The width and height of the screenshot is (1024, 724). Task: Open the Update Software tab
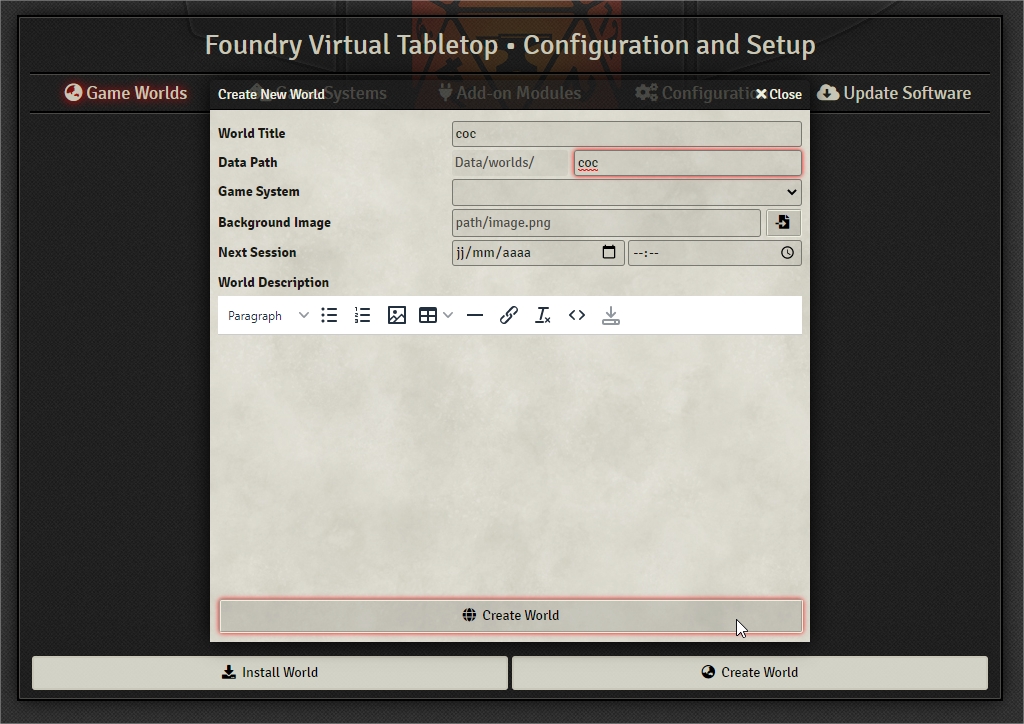[x=894, y=93]
